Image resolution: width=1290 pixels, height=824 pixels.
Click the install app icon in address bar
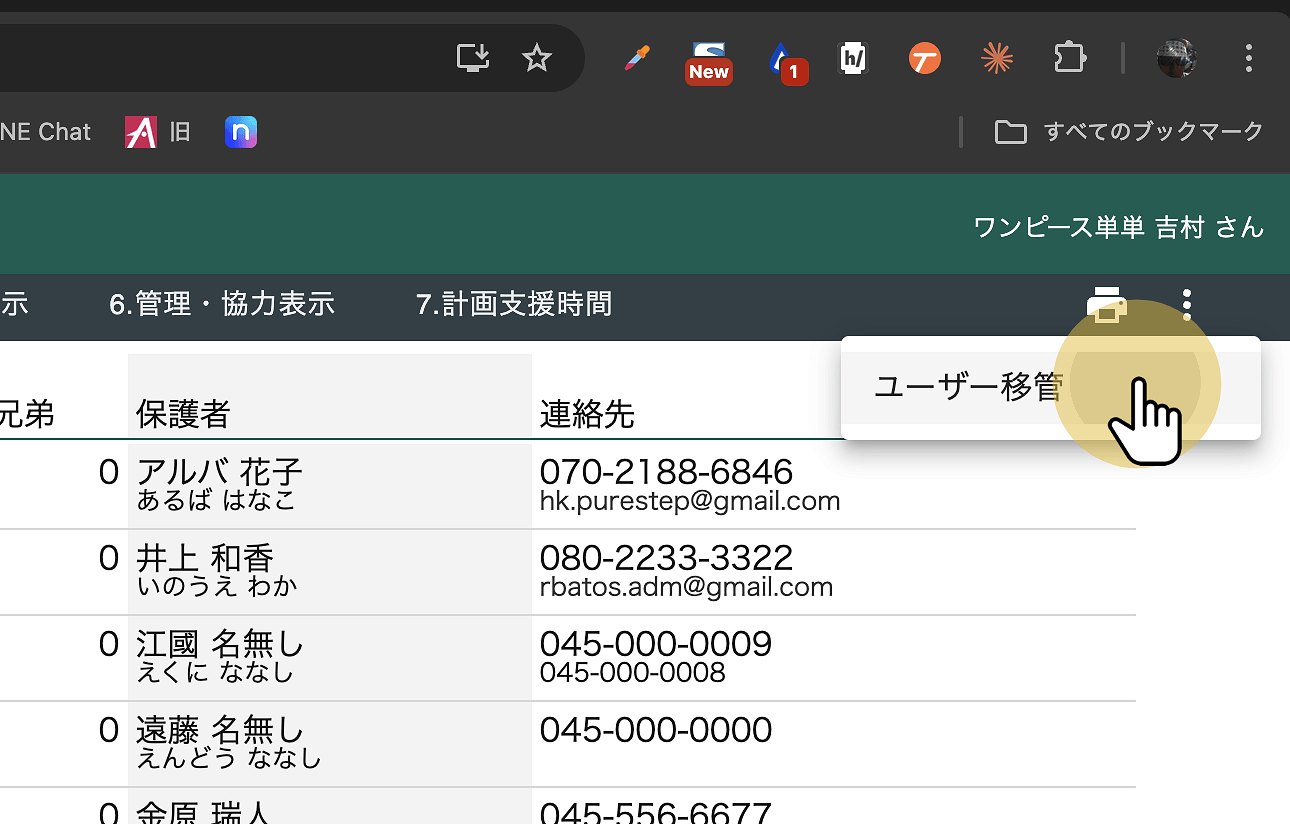(473, 58)
